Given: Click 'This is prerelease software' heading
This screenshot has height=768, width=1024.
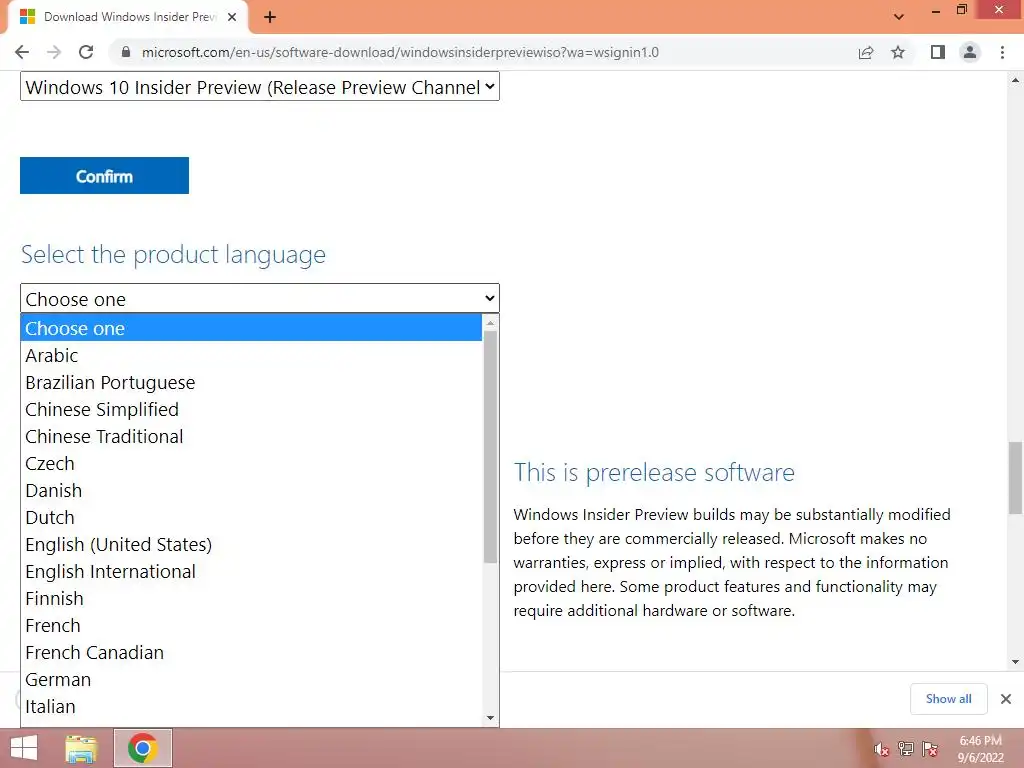Looking at the screenshot, I should pos(654,472).
